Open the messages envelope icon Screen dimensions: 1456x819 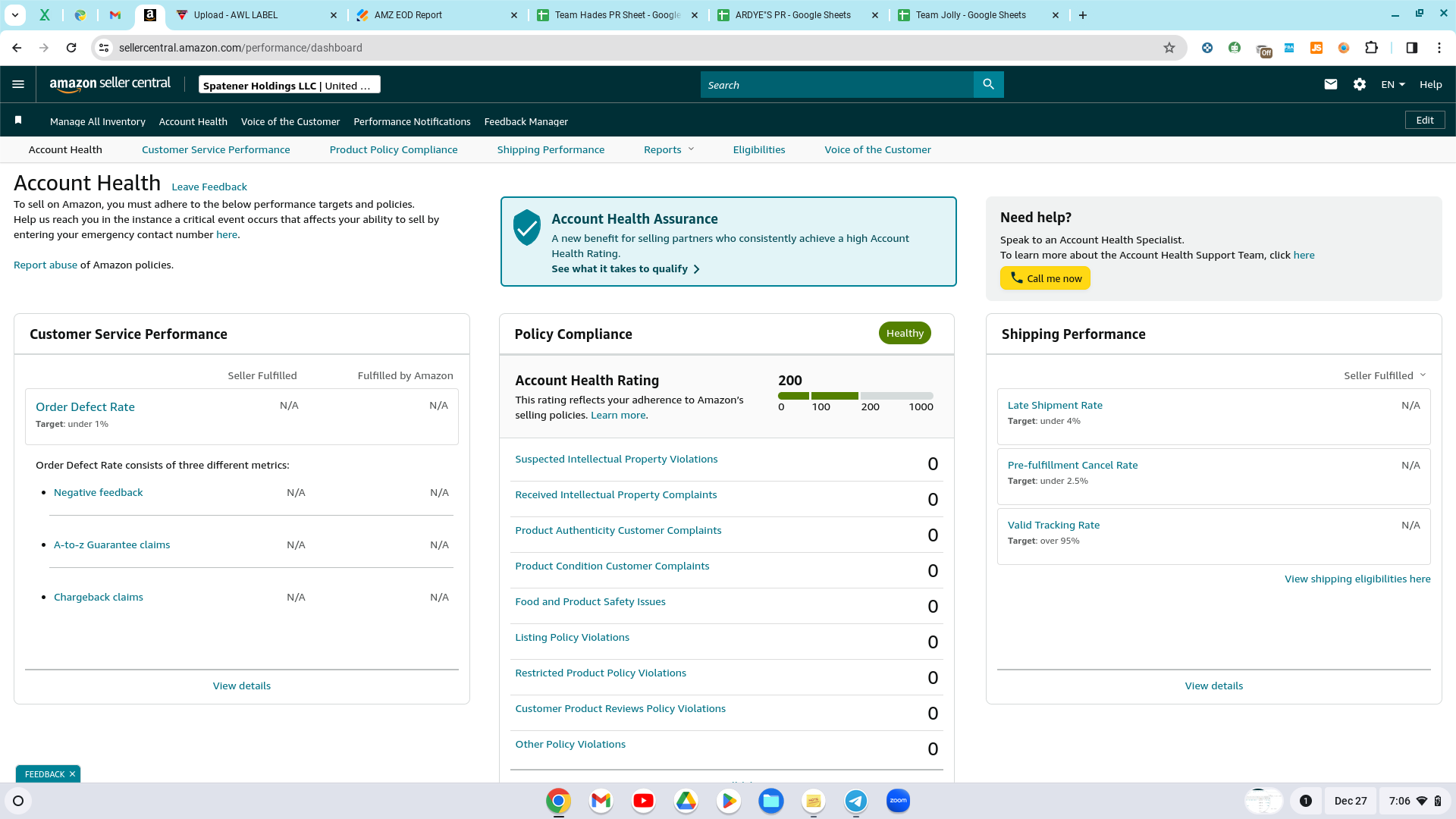(1330, 84)
